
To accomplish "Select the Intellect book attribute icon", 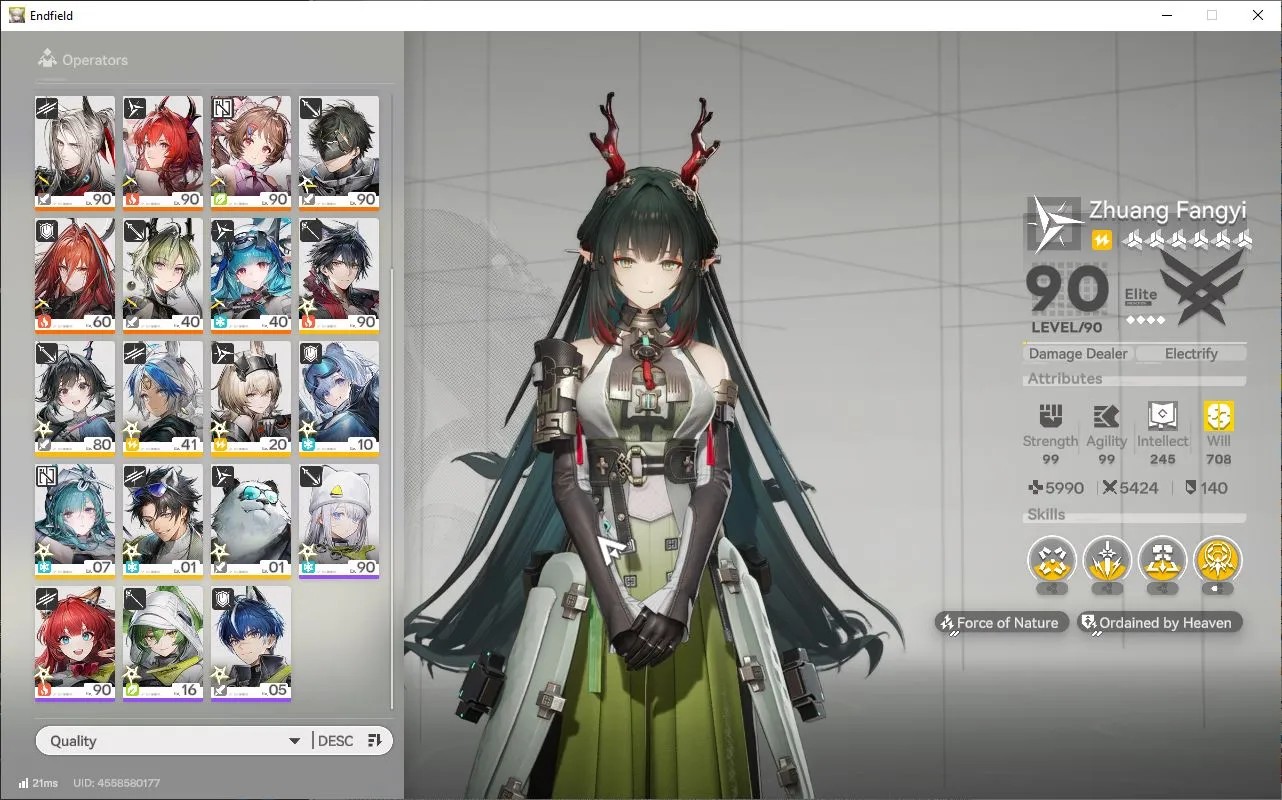I will tap(1162, 416).
